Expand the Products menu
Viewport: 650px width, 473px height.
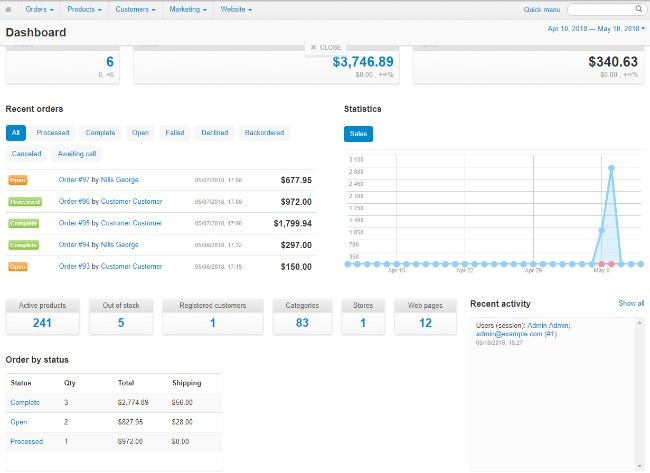coord(86,9)
